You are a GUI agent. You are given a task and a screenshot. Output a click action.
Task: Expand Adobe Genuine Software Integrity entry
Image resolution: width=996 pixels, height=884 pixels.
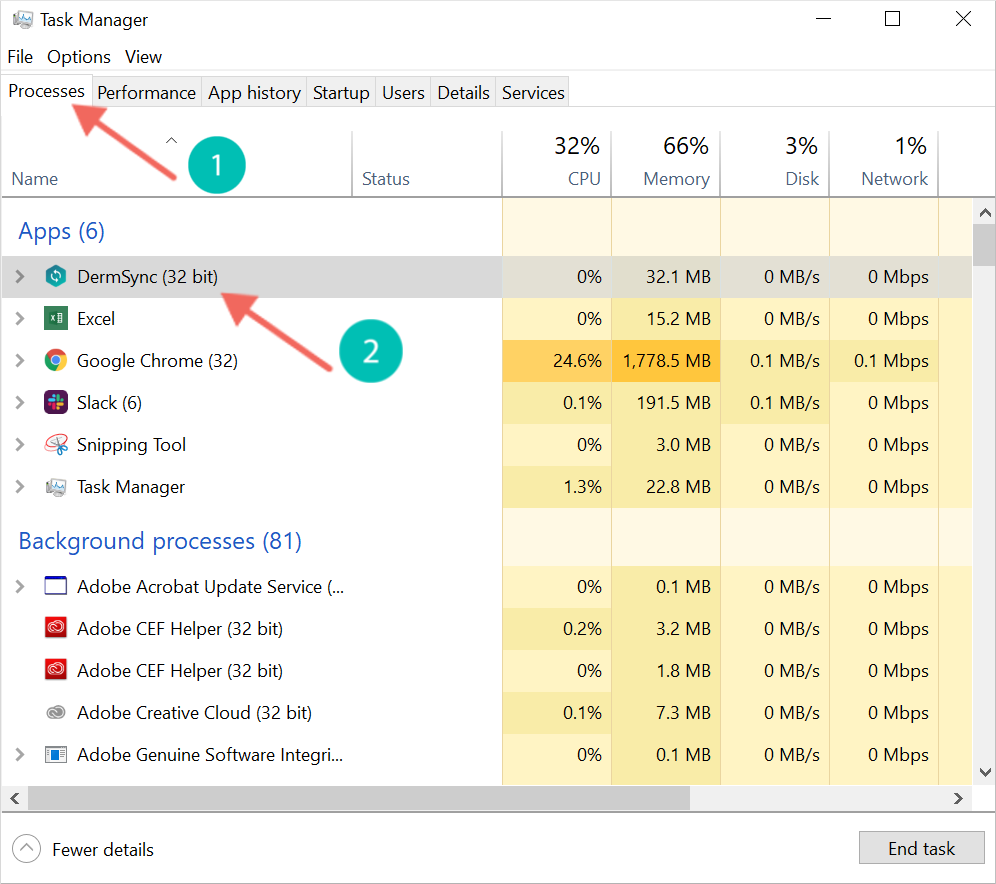(x=20, y=754)
